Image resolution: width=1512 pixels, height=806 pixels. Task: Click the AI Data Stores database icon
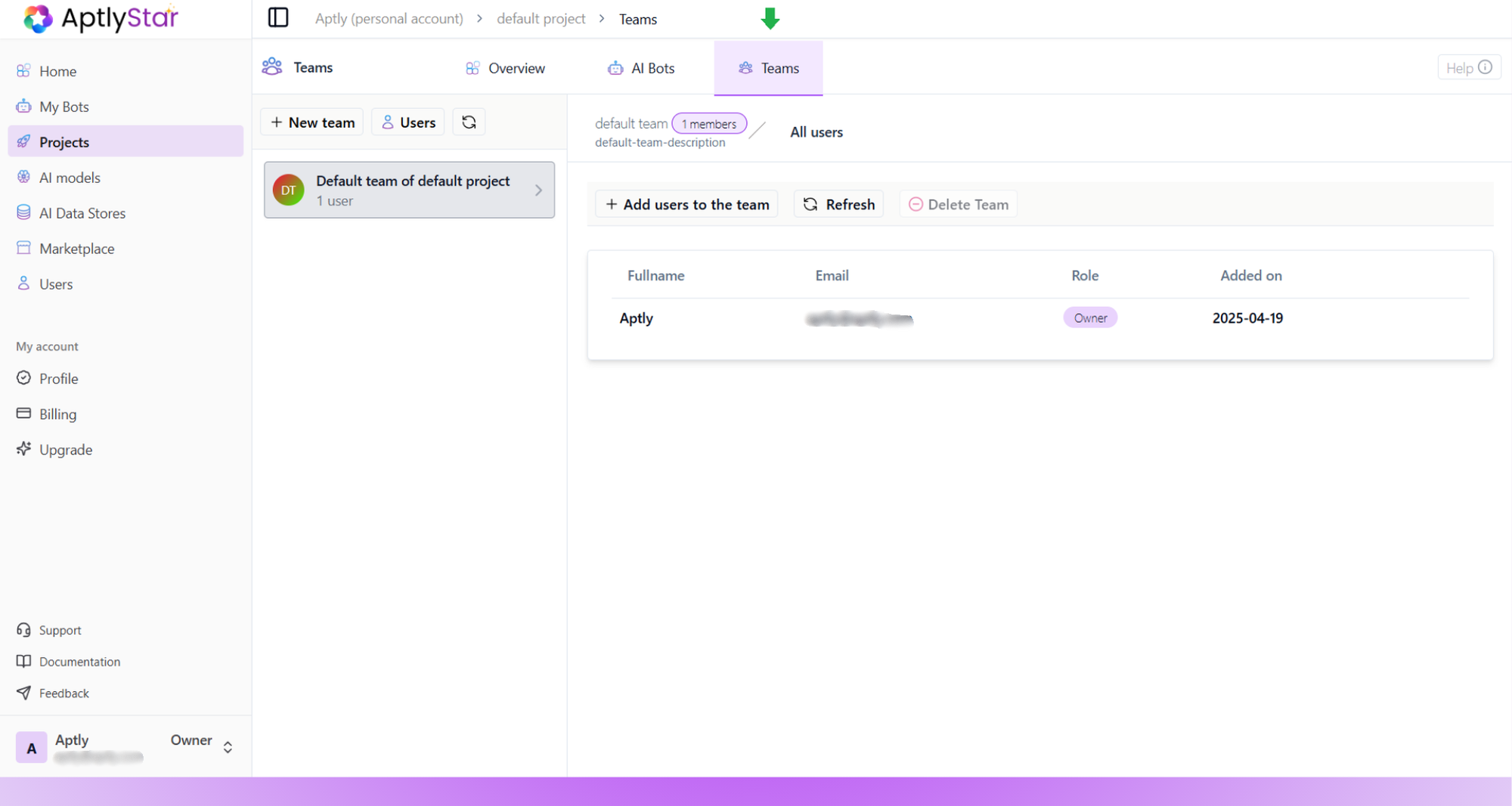click(23, 212)
